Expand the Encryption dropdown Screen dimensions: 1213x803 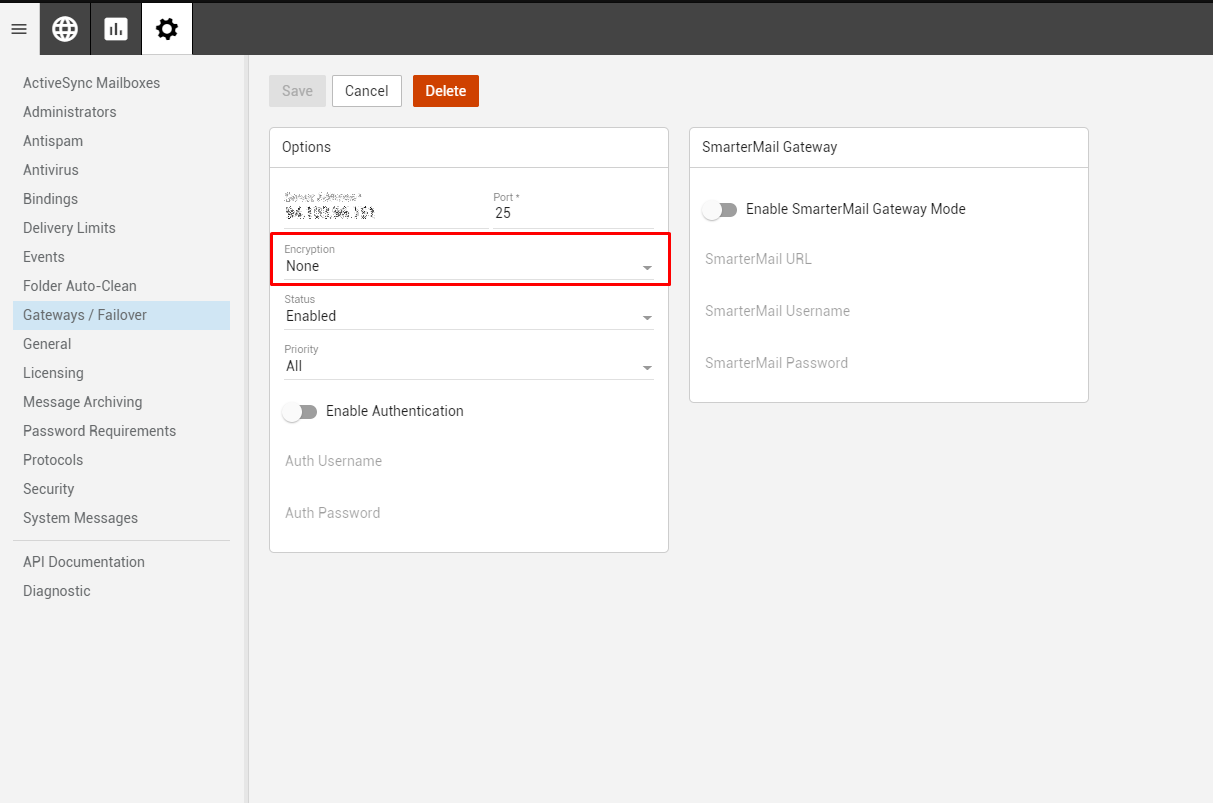tap(468, 266)
